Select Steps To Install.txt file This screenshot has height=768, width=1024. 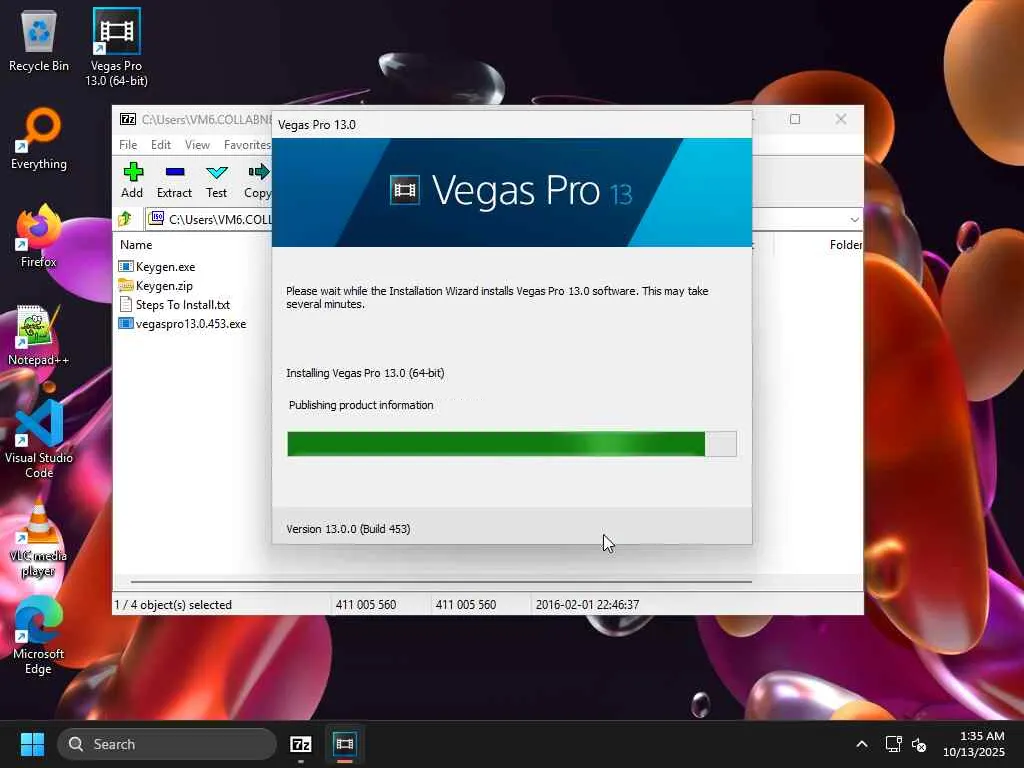[x=174, y=304]
